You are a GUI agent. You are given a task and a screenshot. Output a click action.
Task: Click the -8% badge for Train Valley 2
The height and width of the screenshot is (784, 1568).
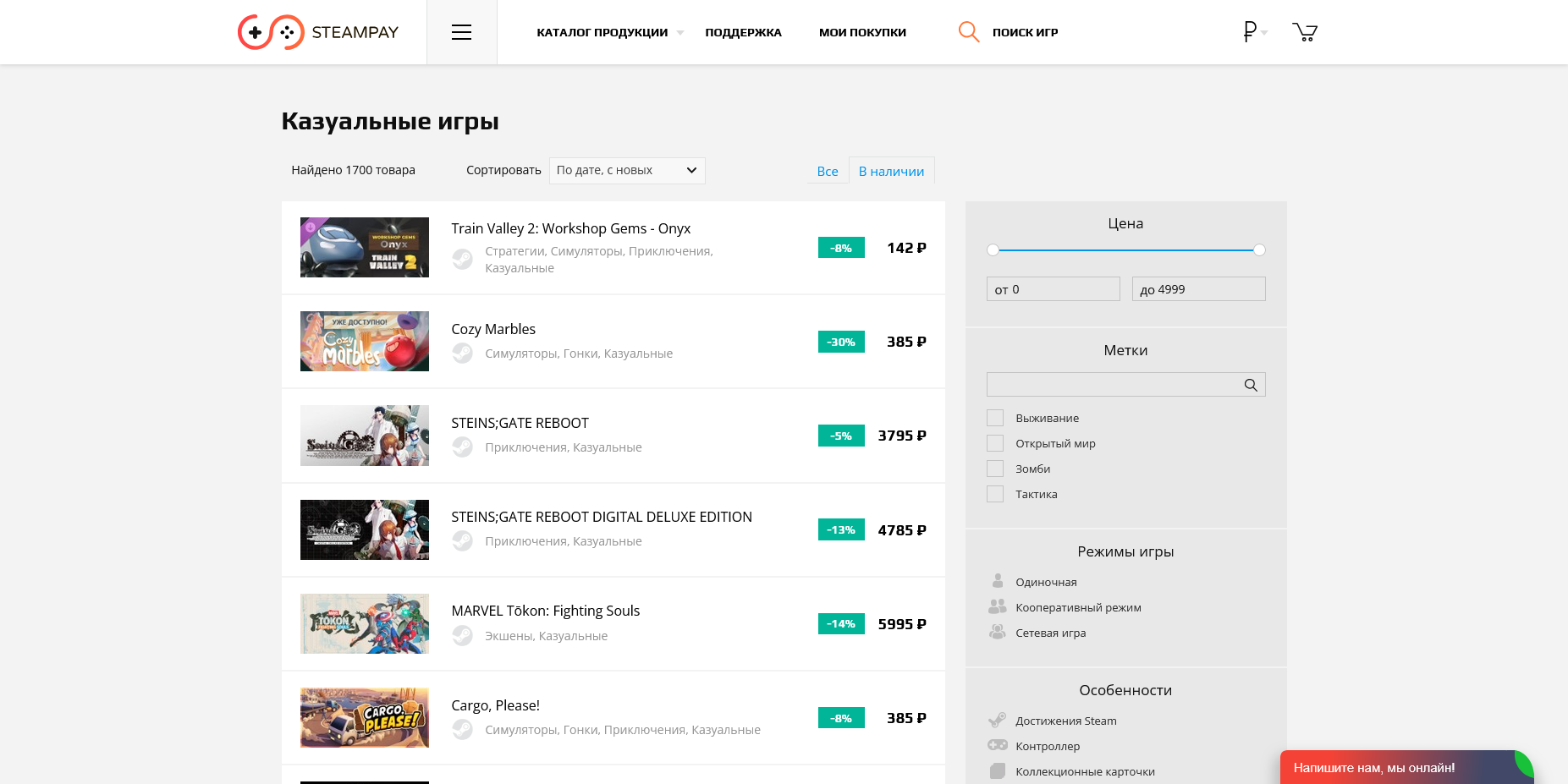(x=841, y=248)
